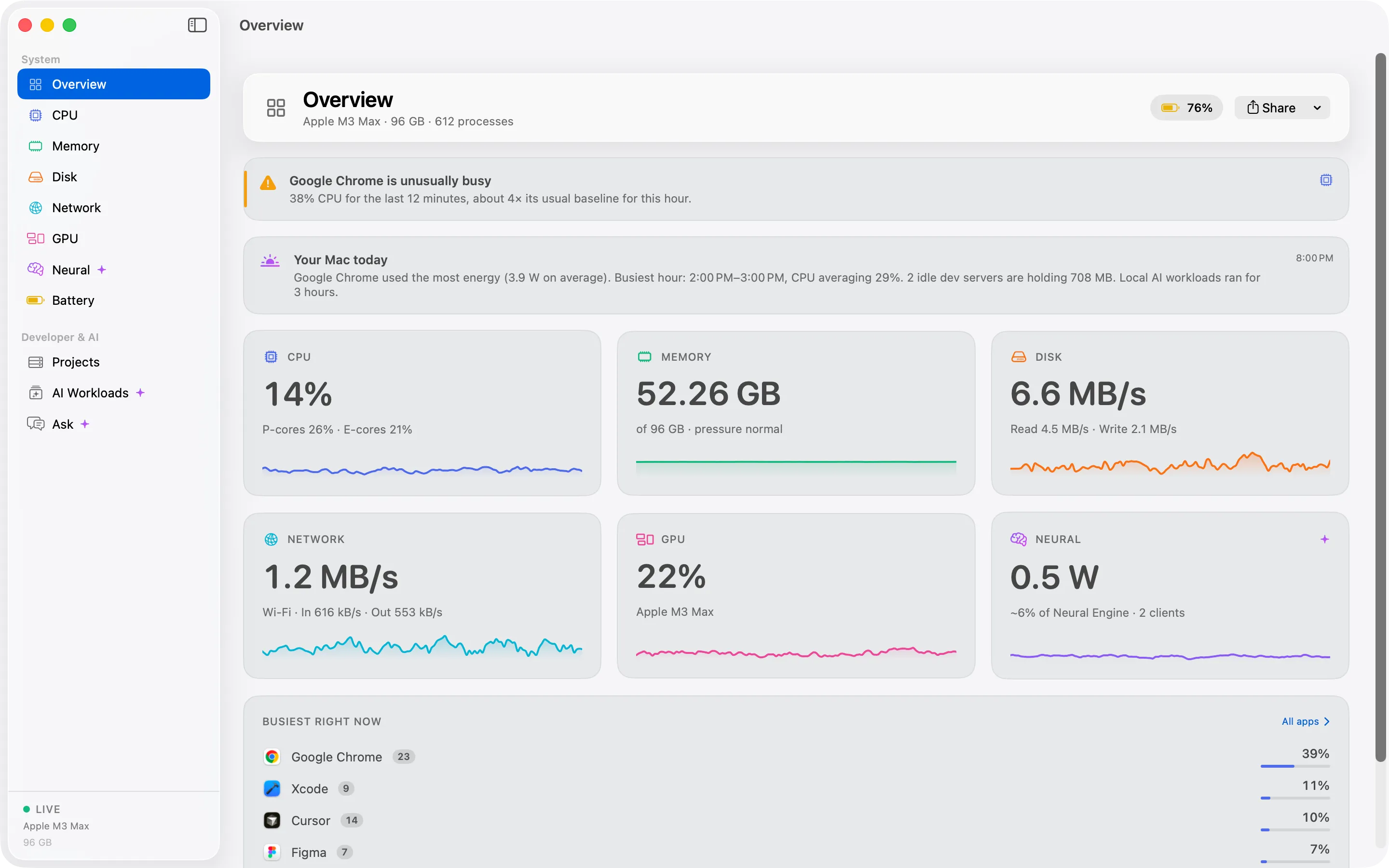Switch to the Network sidebar section
The image size is (1389, 868).
114,208
